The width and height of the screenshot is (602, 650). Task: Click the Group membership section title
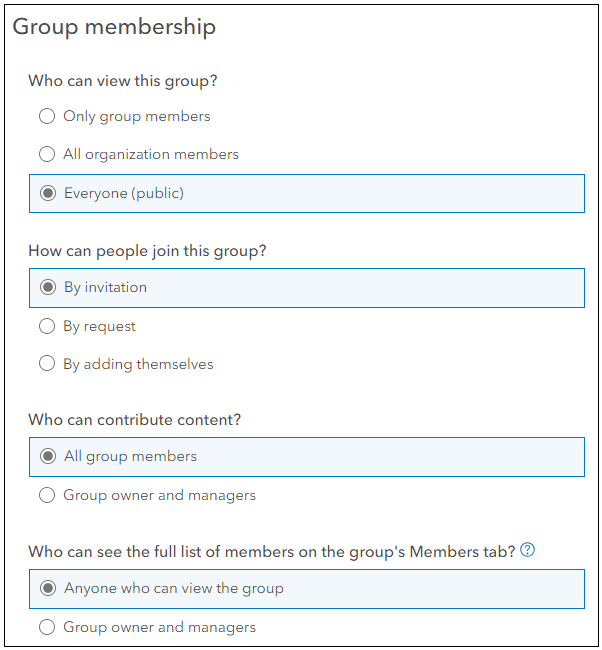coord(114,27)
